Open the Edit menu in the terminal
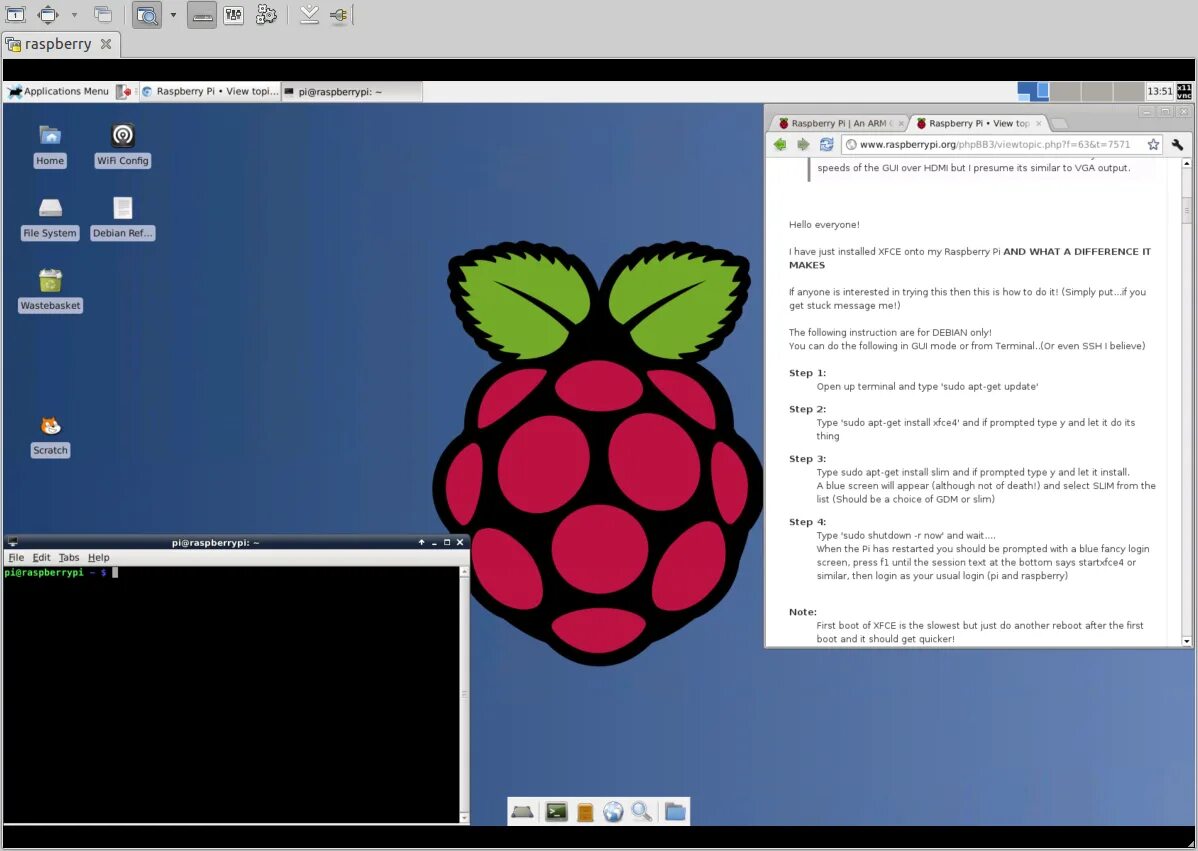1198x851 pixels. [x=41, y=558]
